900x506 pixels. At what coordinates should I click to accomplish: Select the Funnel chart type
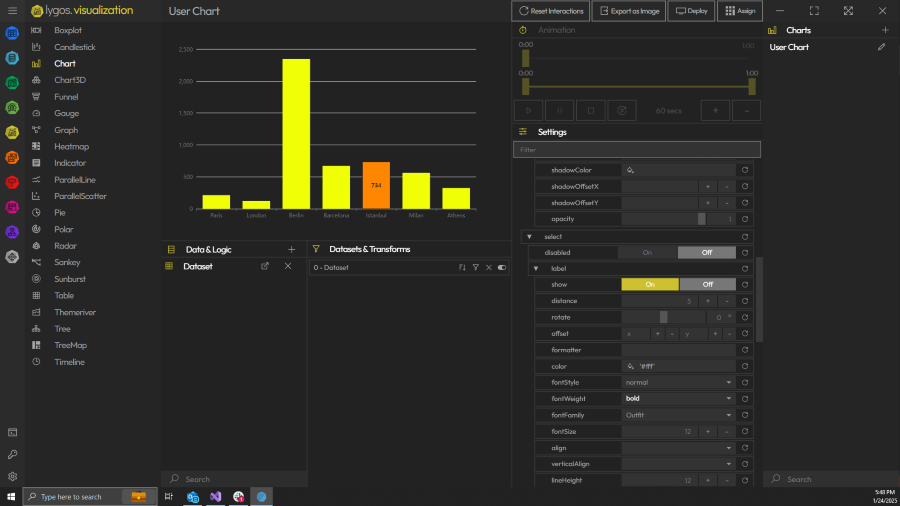pyautogui.click(x=66, y=97)
